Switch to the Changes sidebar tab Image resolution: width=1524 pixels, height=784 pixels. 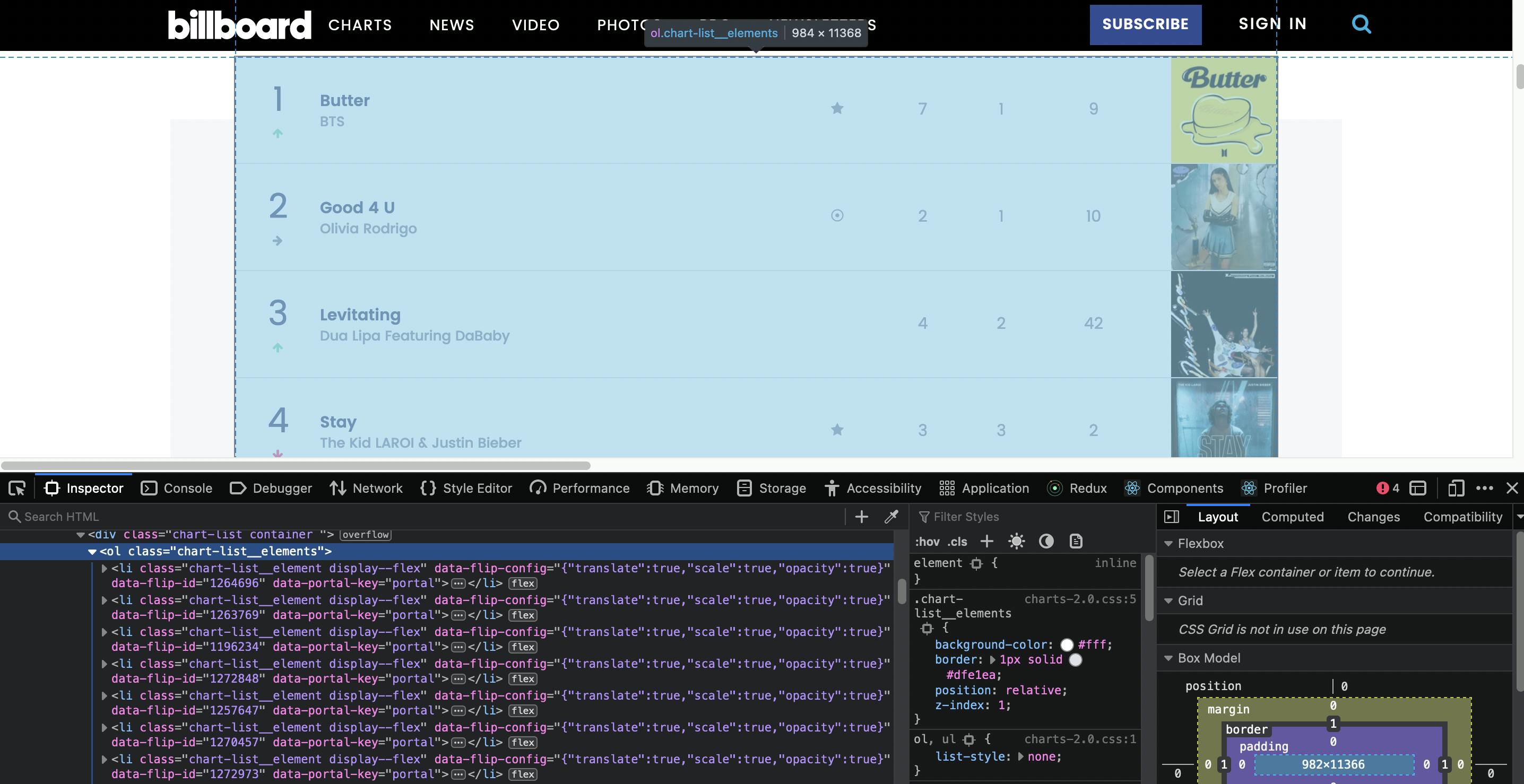(1374, 517)
